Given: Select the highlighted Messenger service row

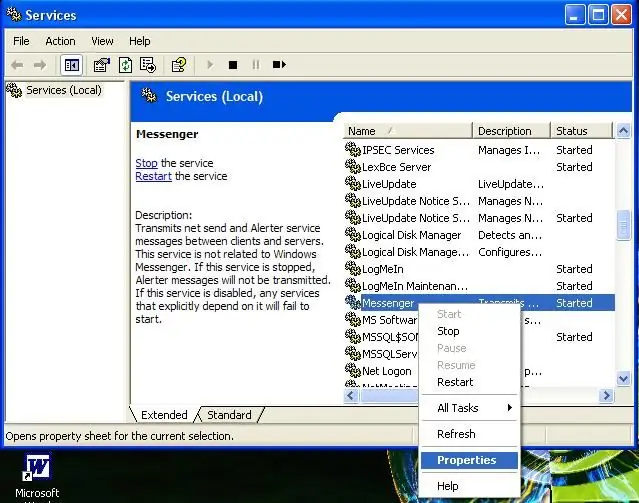Looking at the screenshot, I should click(479, 303).
